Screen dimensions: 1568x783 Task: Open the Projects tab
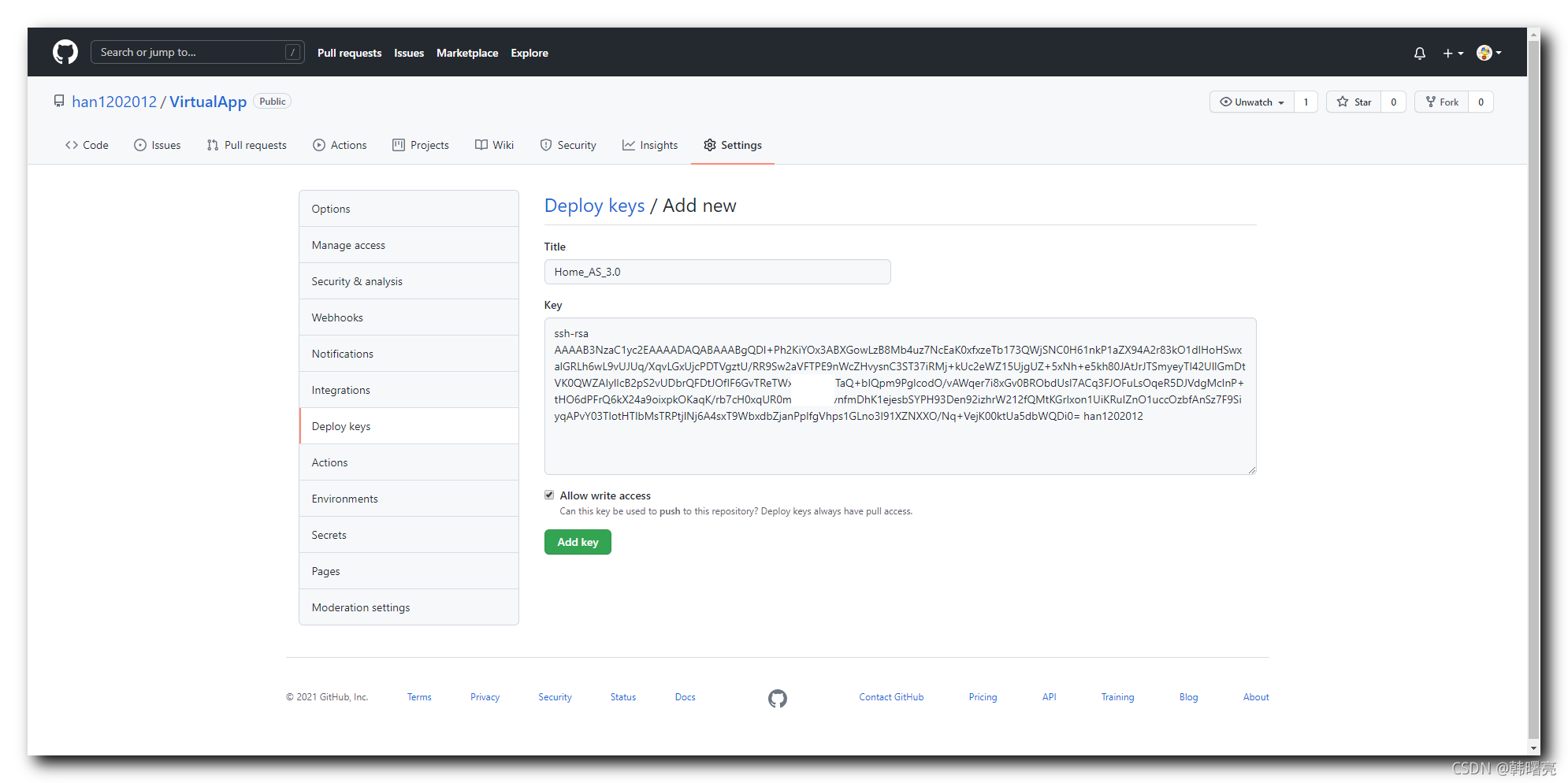click(421, 145)
